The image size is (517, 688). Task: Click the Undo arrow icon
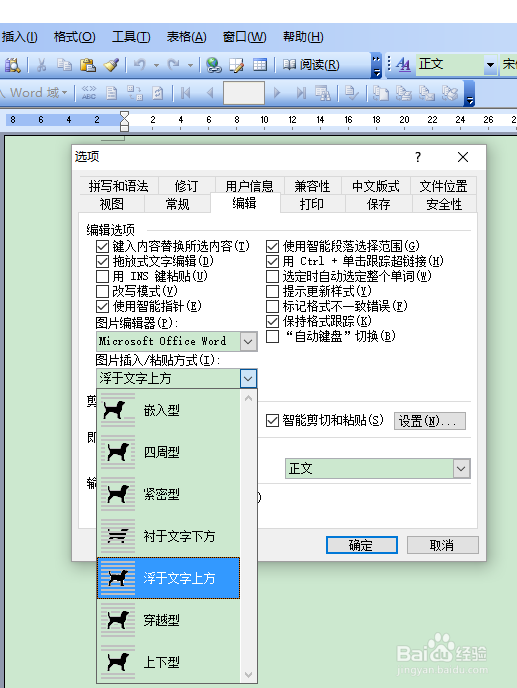[x=140, y=65]
